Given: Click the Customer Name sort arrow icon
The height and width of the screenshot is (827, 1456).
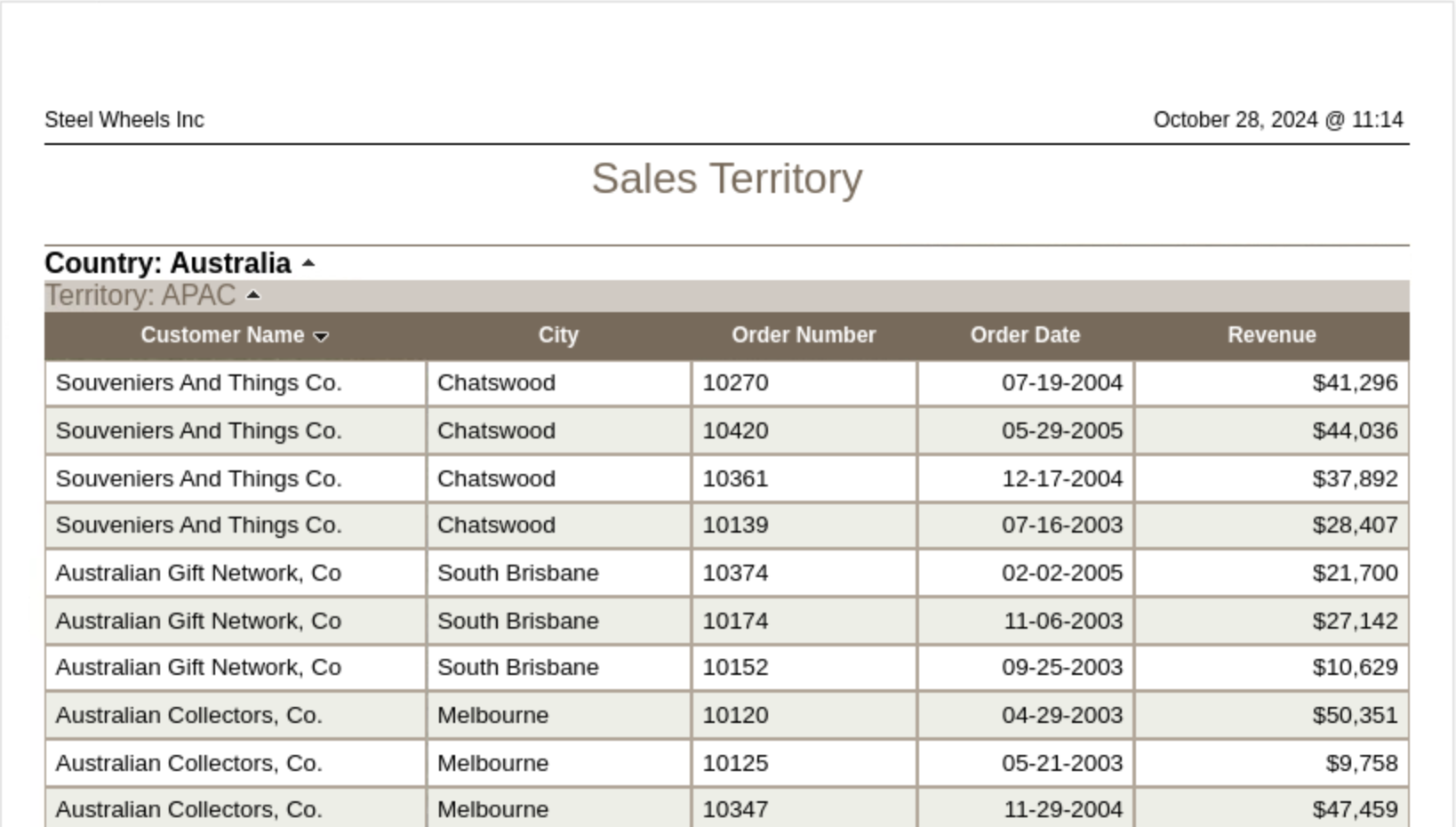Looking at the screenshot, I should [x=322, y=336].
